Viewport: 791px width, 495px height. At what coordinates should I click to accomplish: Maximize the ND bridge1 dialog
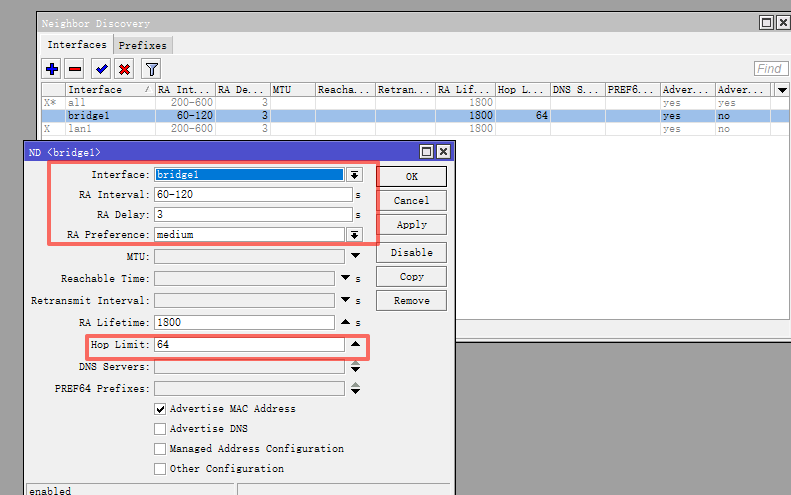click(x=426, y=151)
